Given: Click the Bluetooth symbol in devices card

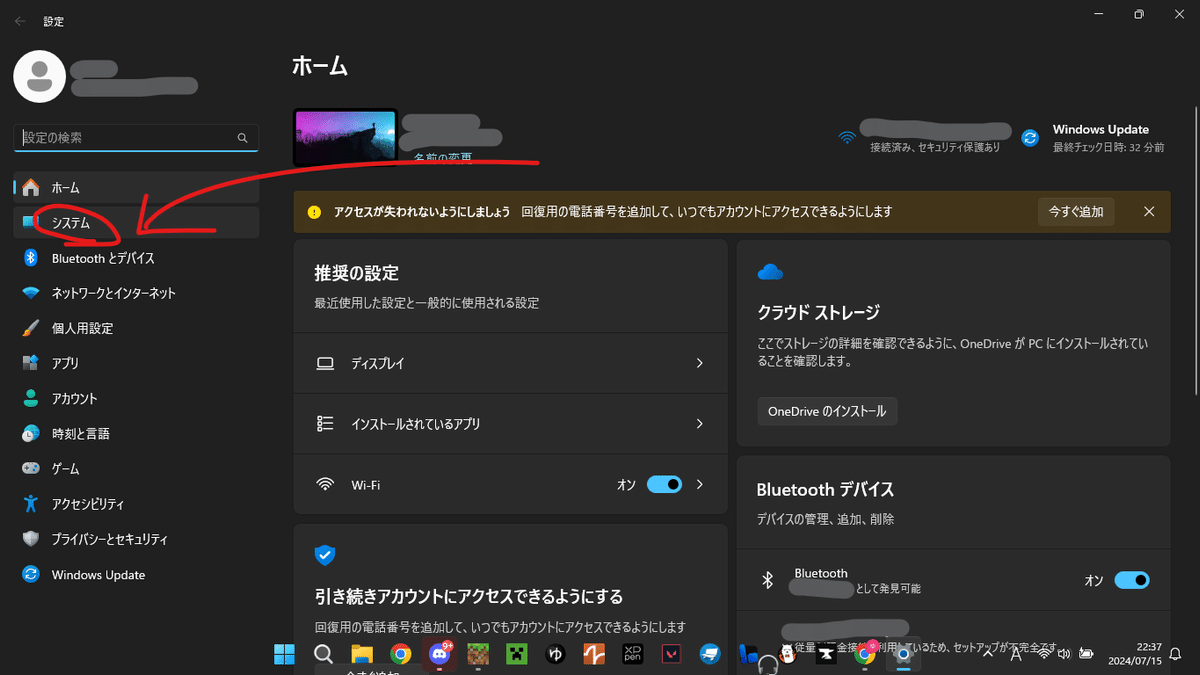Looking at the screenshot, I should point(768,580).
